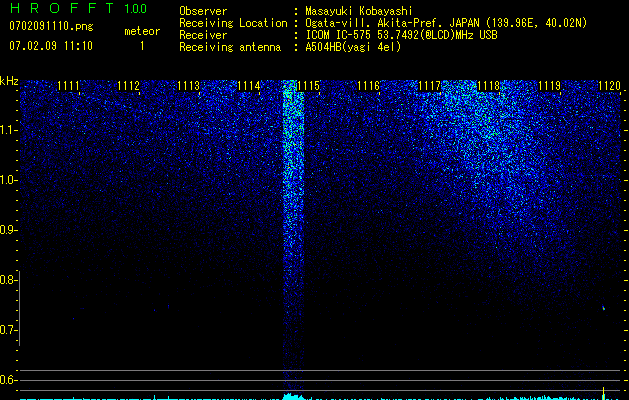Click the Ogata-vill. Akita-Pref. JAPAN location text
Viewport: 629px width, 400px height.
(446, 23)
